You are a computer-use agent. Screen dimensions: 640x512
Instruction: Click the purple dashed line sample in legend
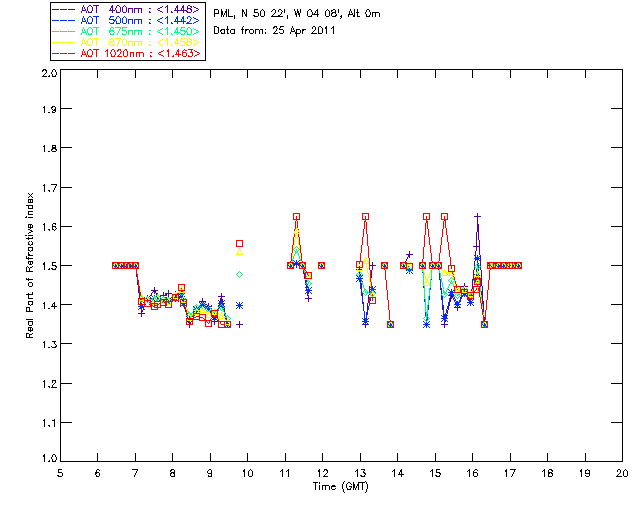pos(64,9)
